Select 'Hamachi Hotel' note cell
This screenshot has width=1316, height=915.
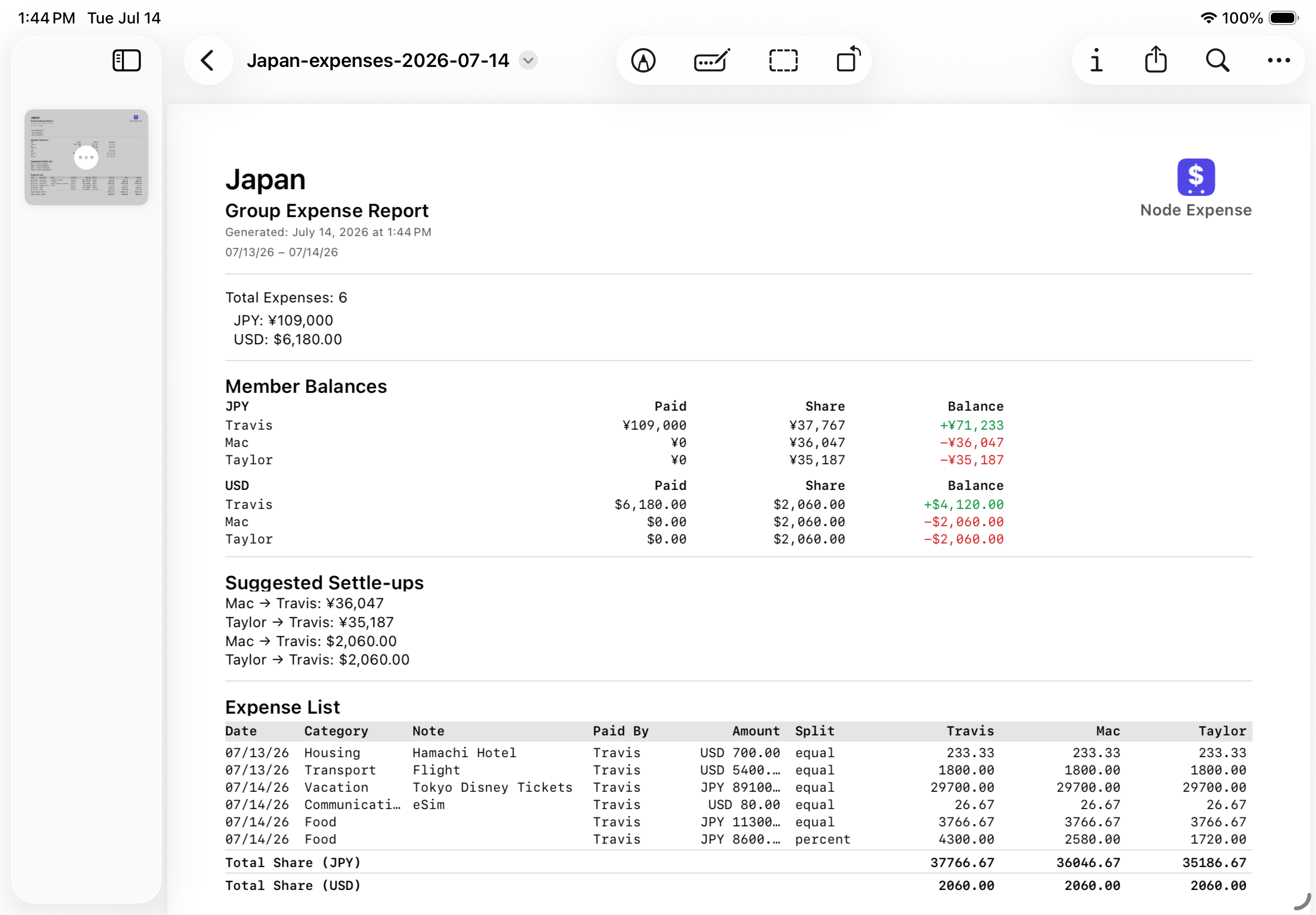(464, 753)
